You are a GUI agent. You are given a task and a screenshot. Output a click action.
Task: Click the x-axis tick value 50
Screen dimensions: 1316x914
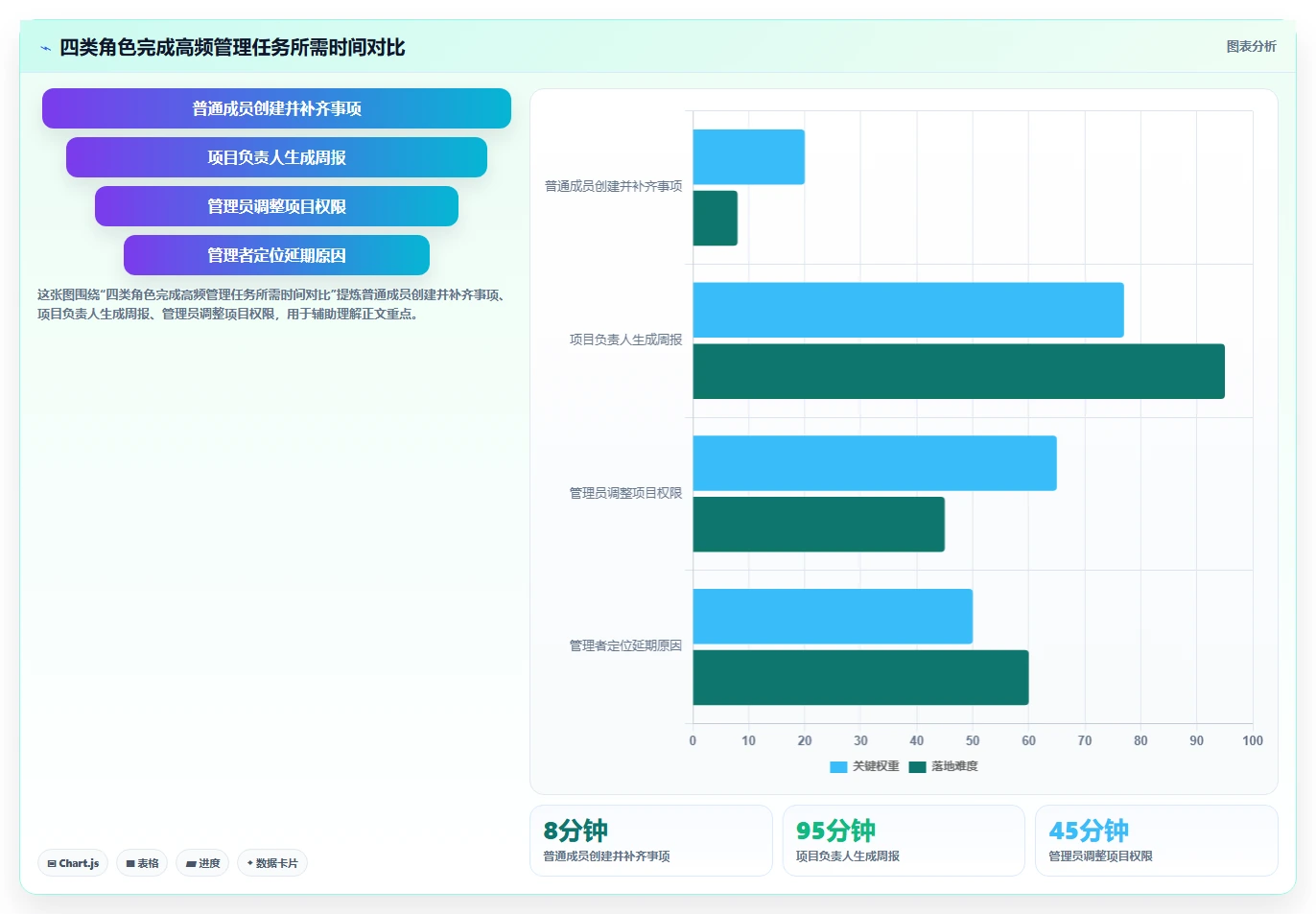[x=973, y=740]
